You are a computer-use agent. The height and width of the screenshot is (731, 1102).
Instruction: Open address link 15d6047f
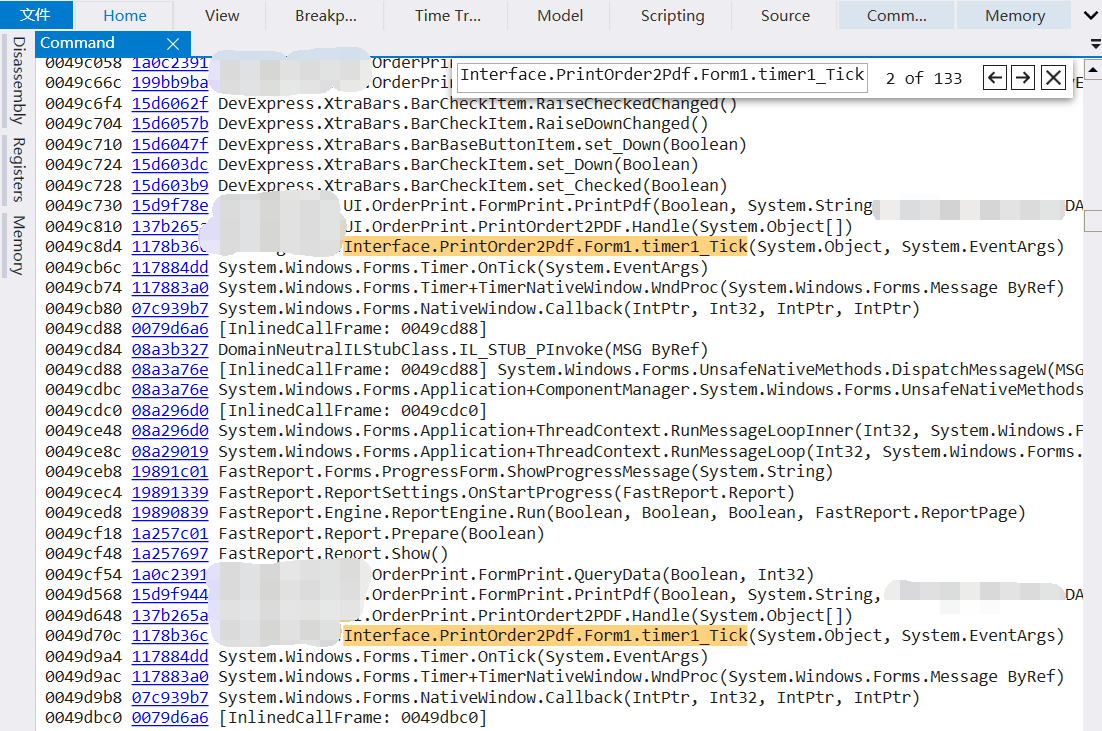[170, 145]
